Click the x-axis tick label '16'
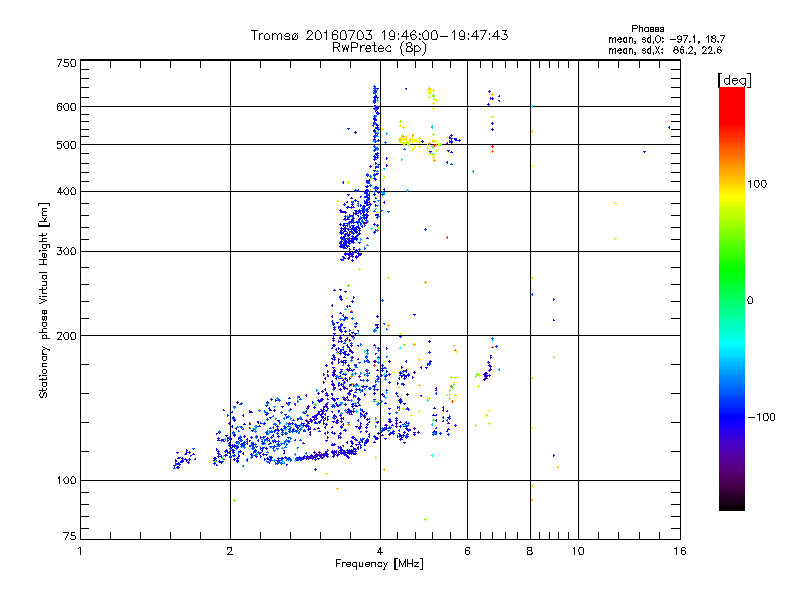800x600 pixels. (x=680, y=551)
